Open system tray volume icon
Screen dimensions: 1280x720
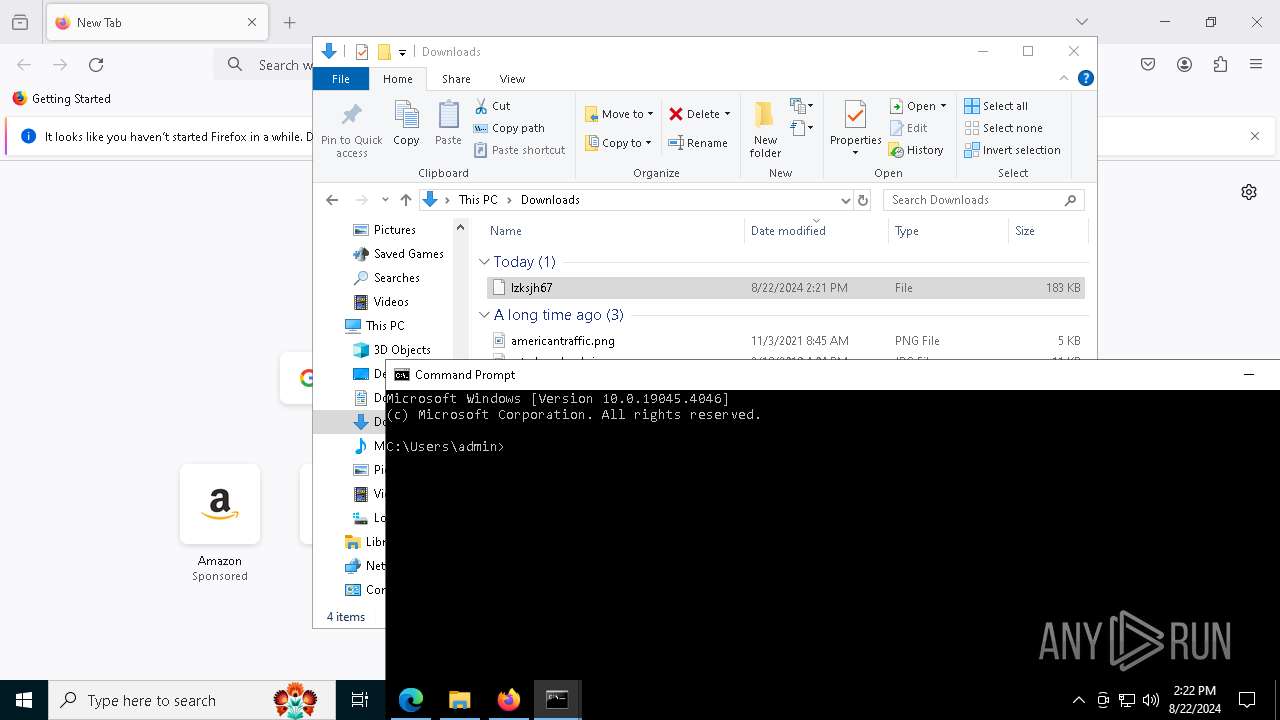tap(1151, 700)
